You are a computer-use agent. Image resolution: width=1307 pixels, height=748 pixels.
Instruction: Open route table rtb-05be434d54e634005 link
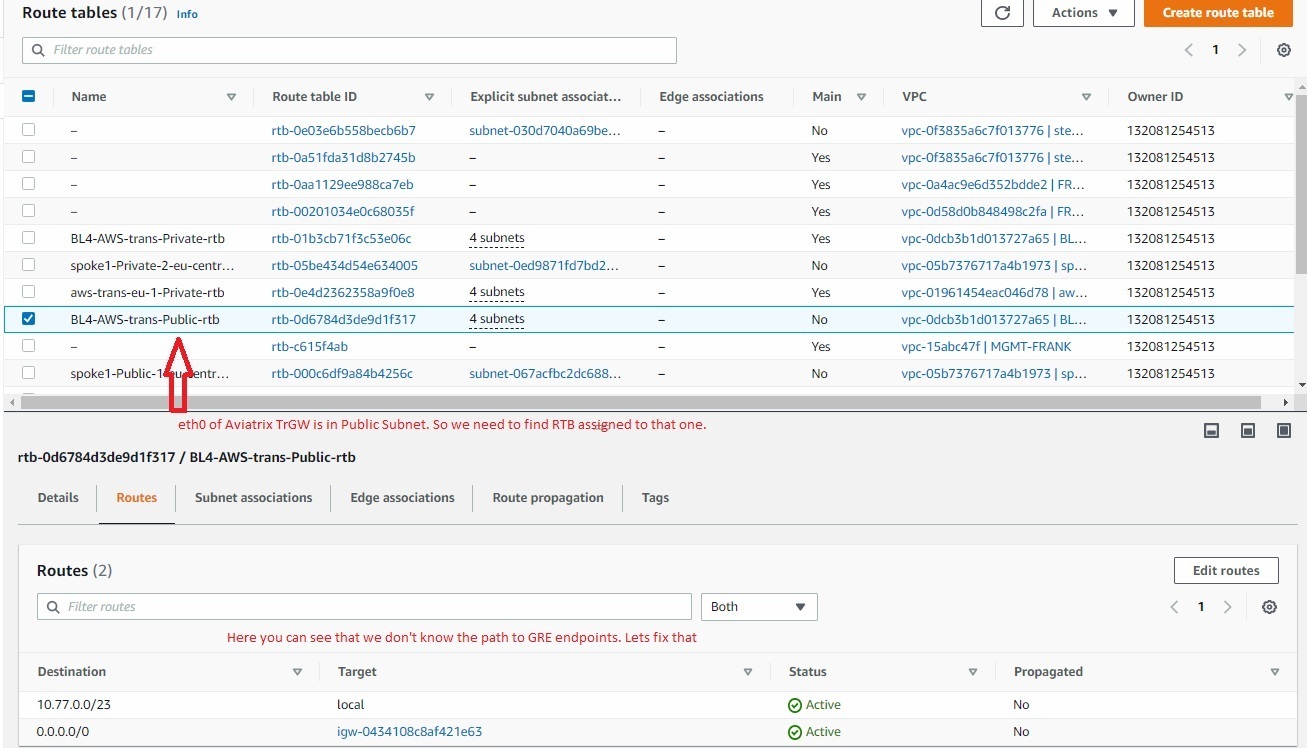point(345,265)
